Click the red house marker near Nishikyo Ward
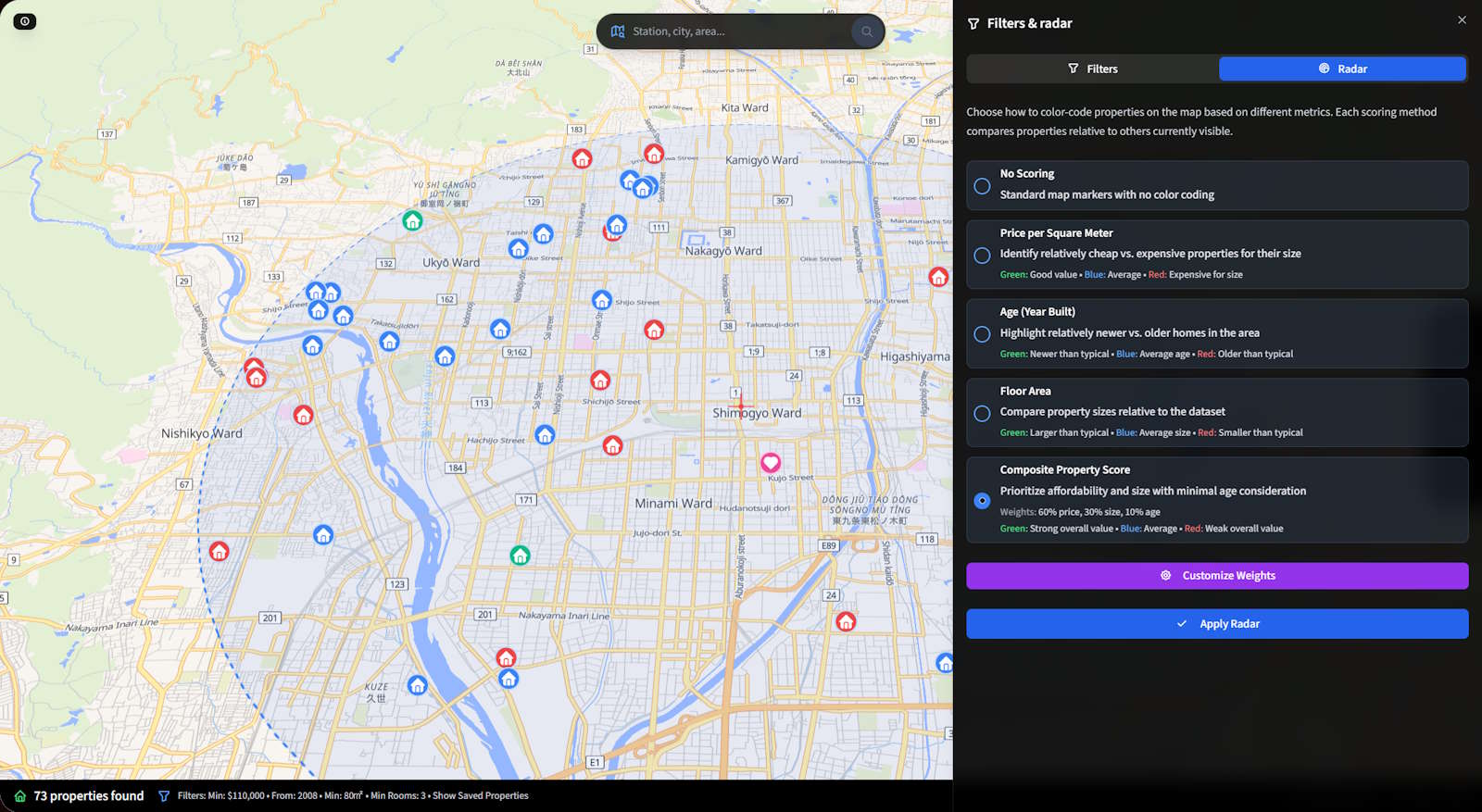Viewport: 1482px width, 812px height. click(x=303, y=415)
